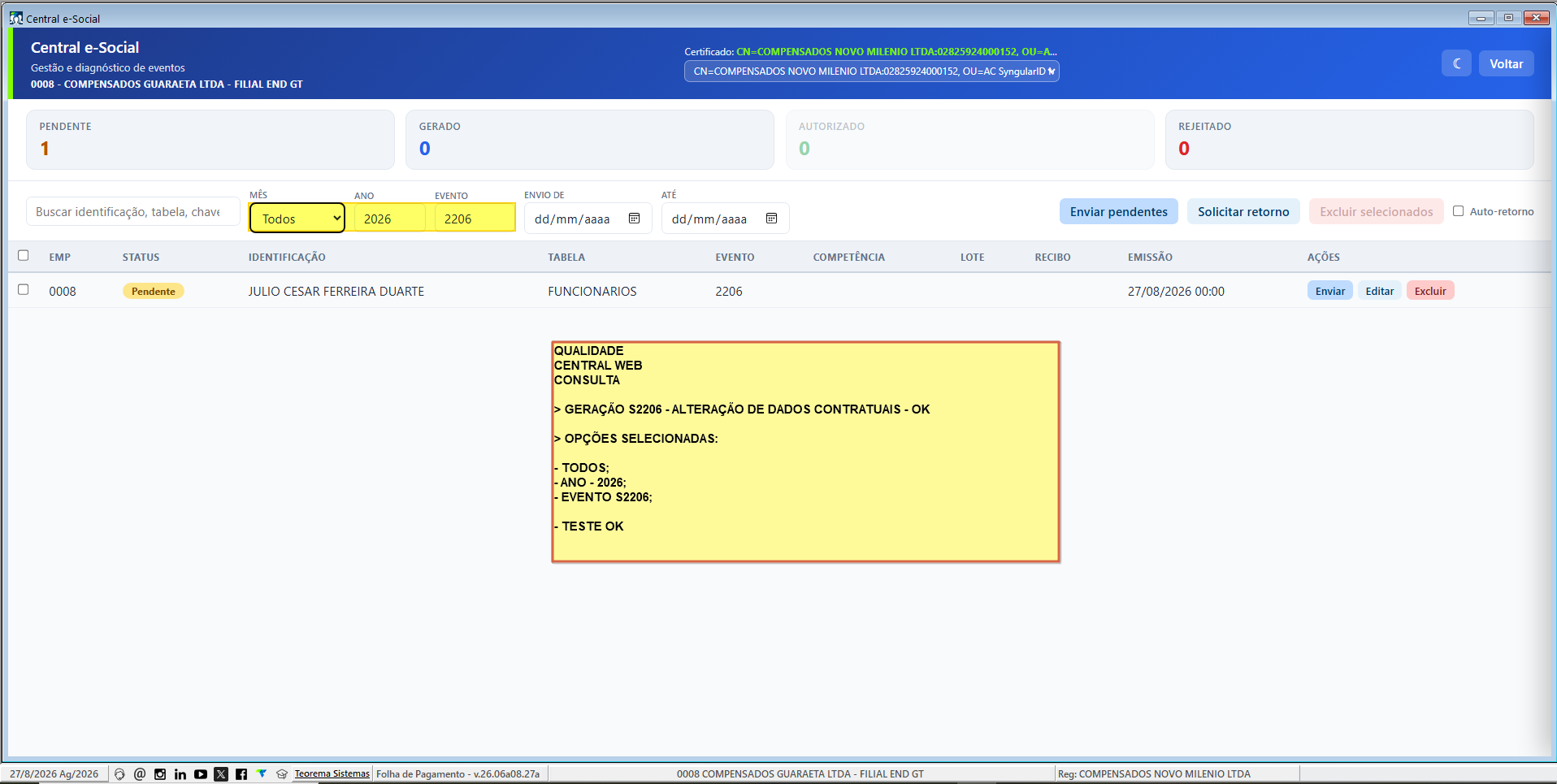1557x784 pixels.
Task: Sort by the IDENTIFICAÇÃO column header
Action: click(287, 257)
